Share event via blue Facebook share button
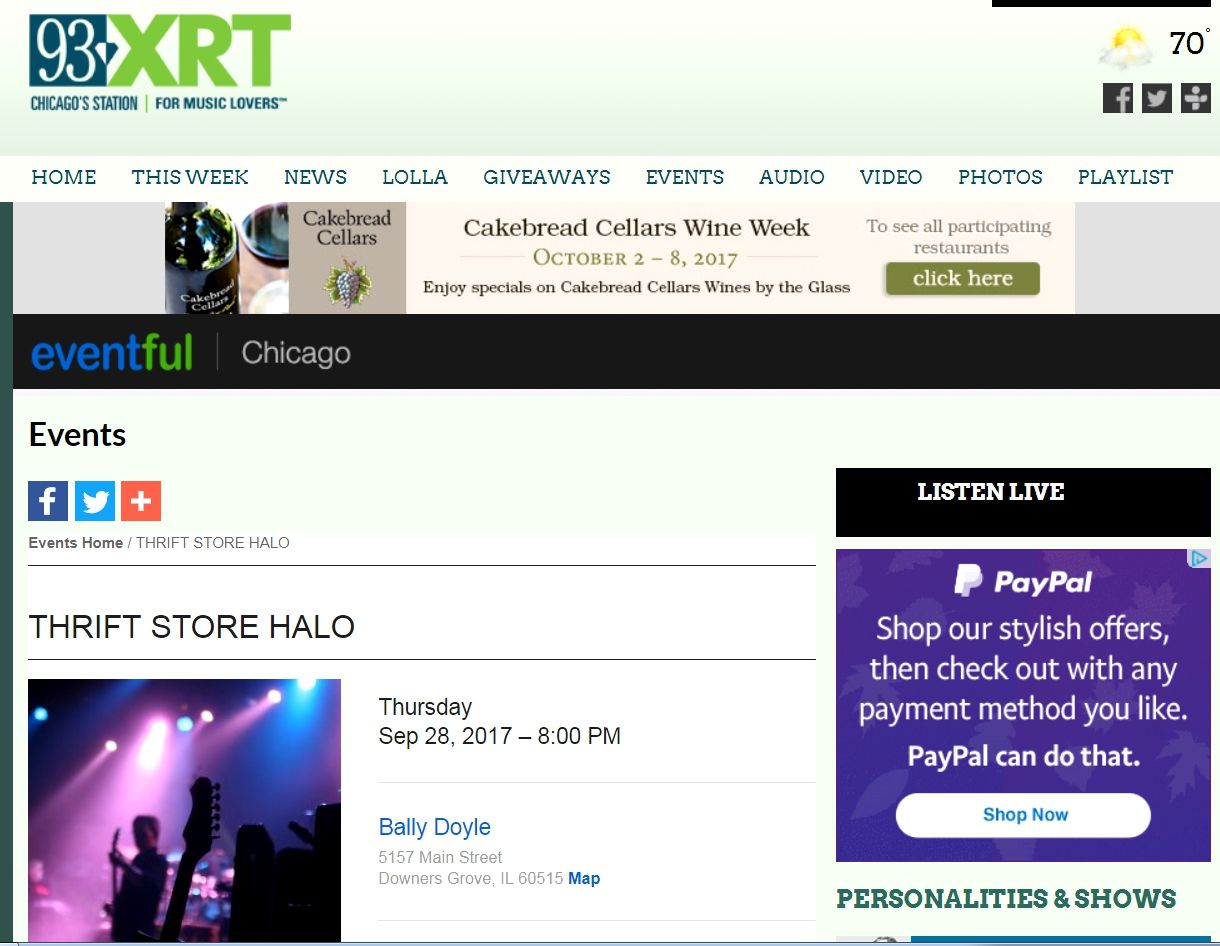This screenshot has width=1220, height=946. pos(48,501)
